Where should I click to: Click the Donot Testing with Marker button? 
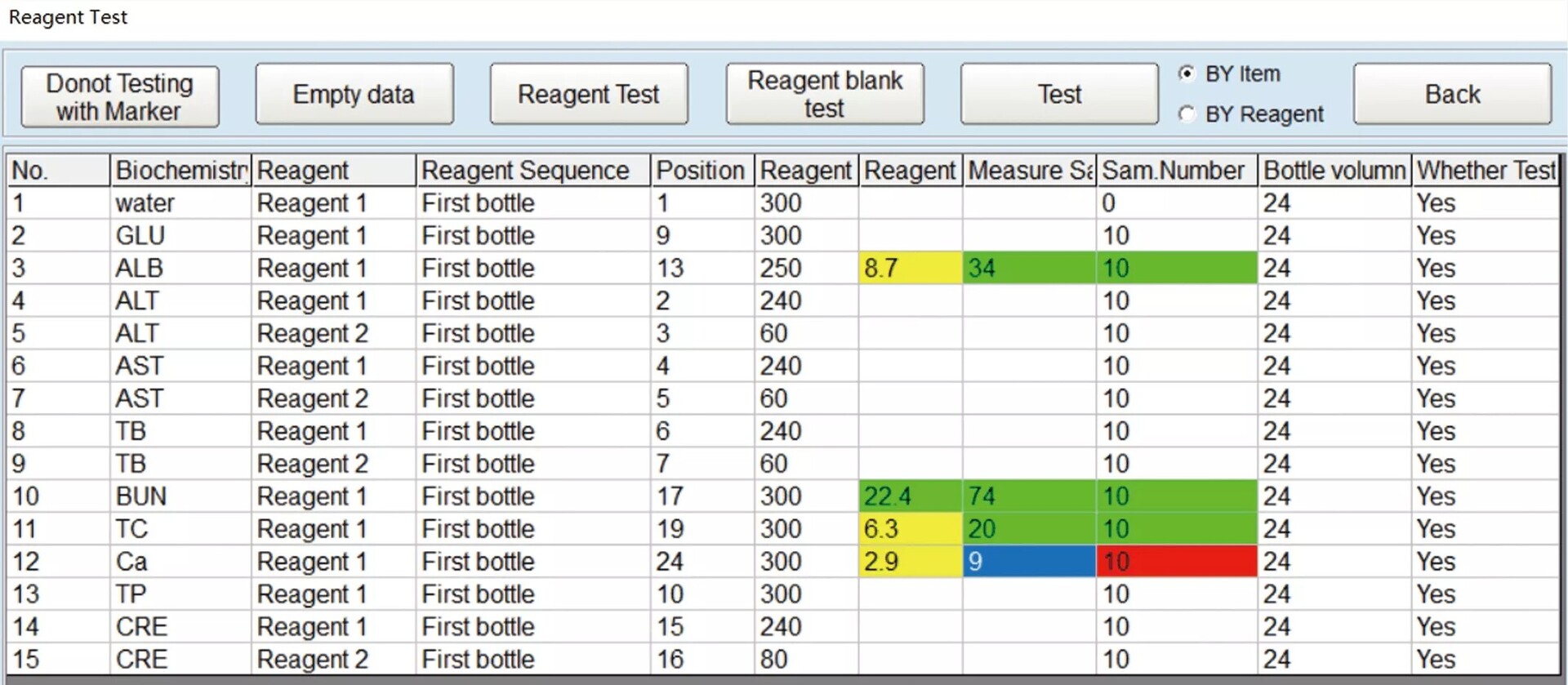pos(120,96)
